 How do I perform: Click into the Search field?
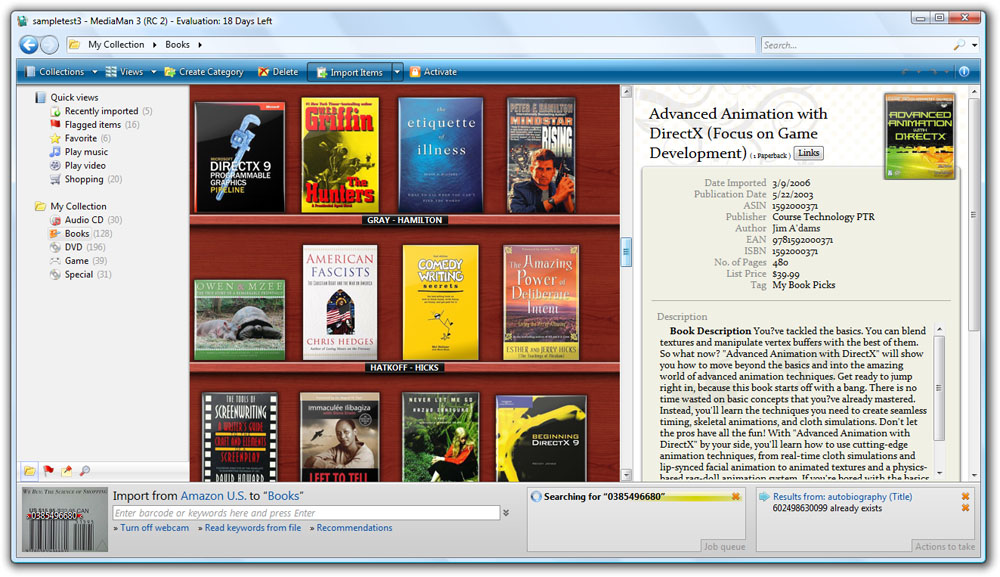pos(856,45)
